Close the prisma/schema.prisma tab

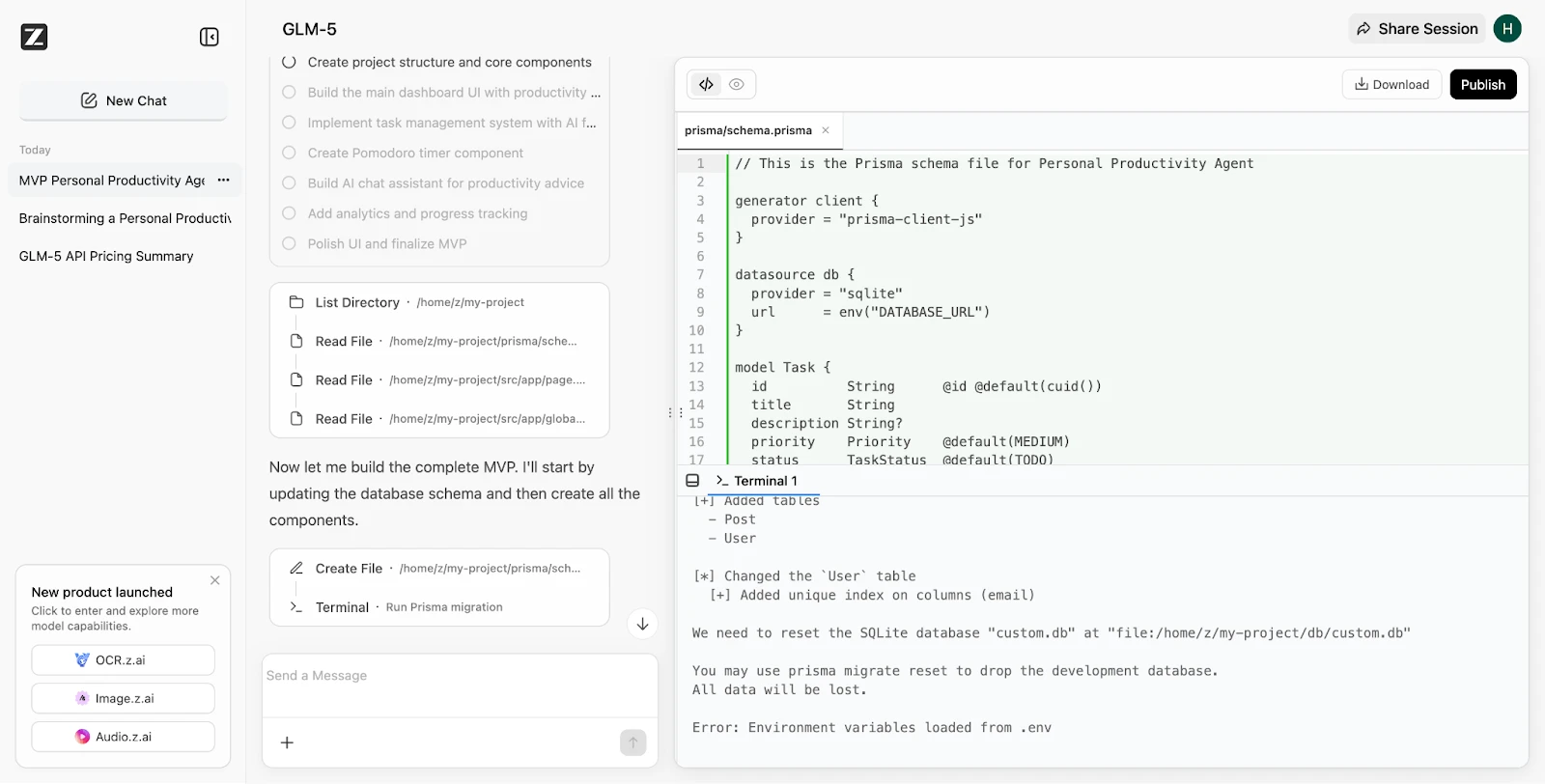click(826, 130)
